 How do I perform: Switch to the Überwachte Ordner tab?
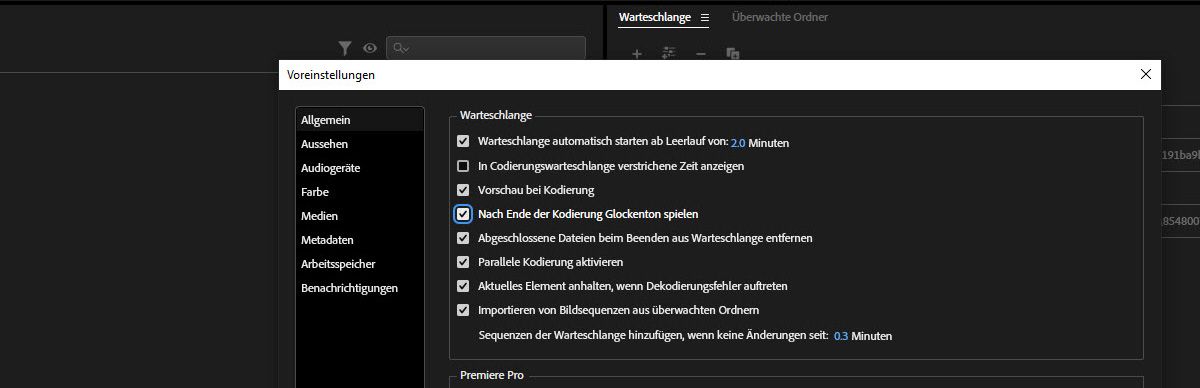coord(780,17)
